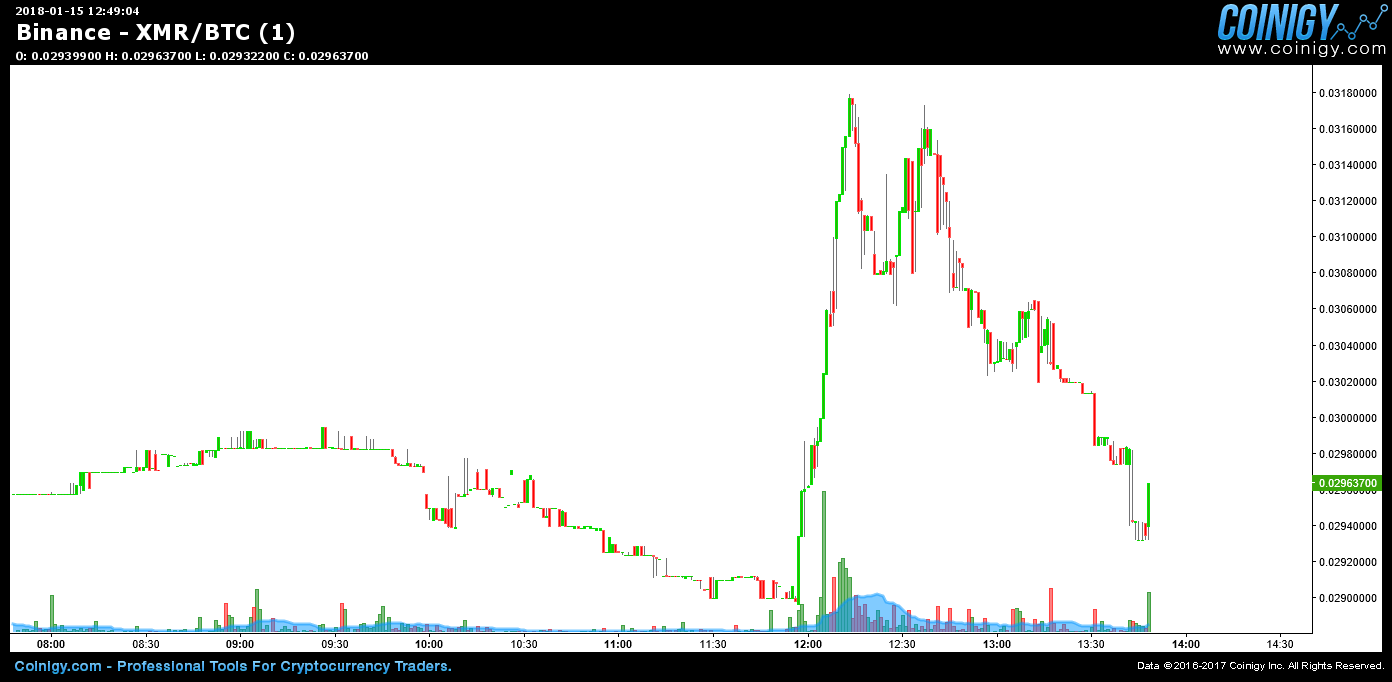This screenshot has height=682, width=1392.
Task: Click the 0.03120000 price axis label
Action: click(x=1350, y=201)
